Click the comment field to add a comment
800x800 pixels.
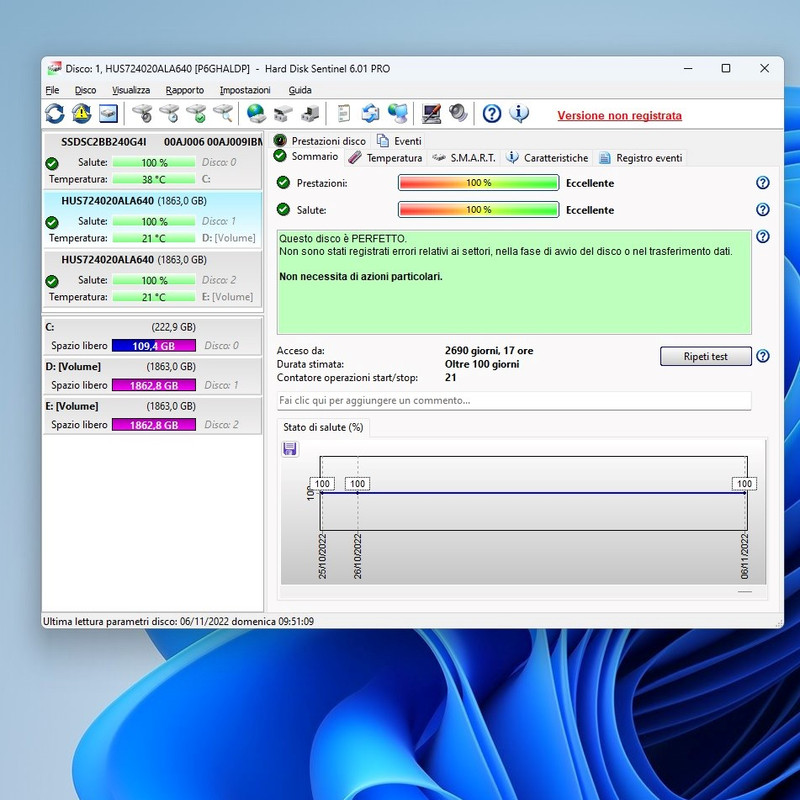(514, 401)
